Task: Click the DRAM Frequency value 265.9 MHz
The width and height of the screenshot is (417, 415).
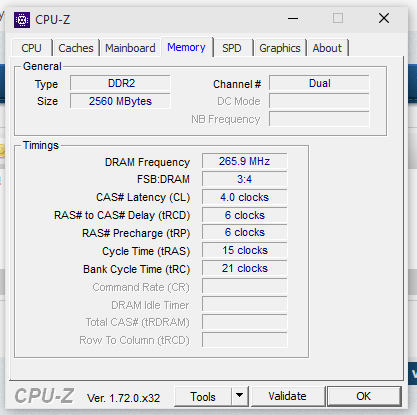Action: (244, 161)
